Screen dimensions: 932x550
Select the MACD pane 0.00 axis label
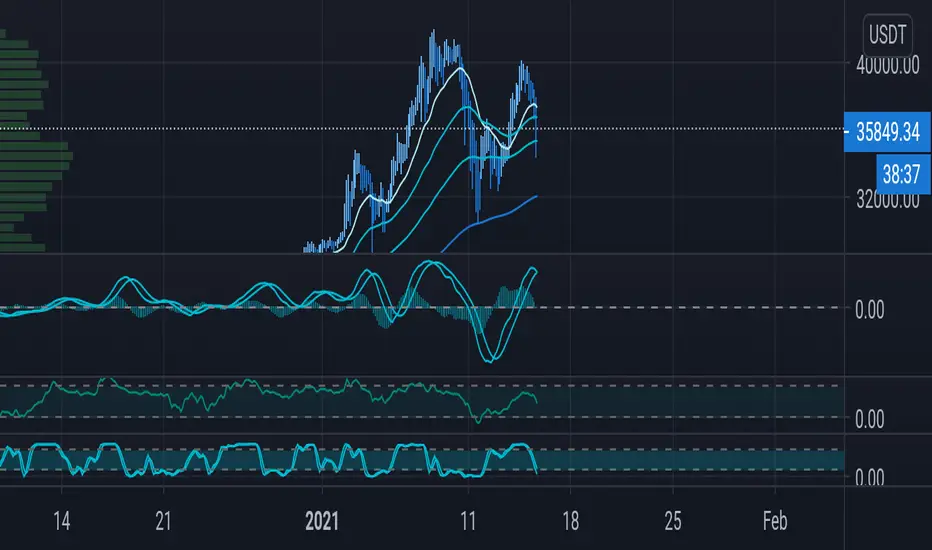[x=870, y=309]
